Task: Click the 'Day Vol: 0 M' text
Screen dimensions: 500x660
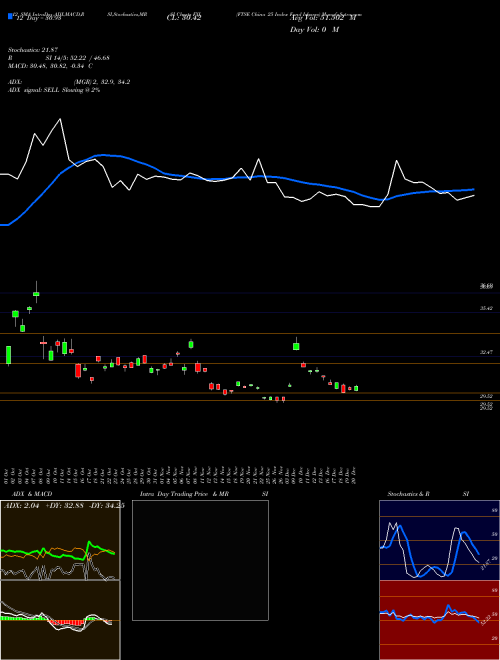Action: coord(314,30)
